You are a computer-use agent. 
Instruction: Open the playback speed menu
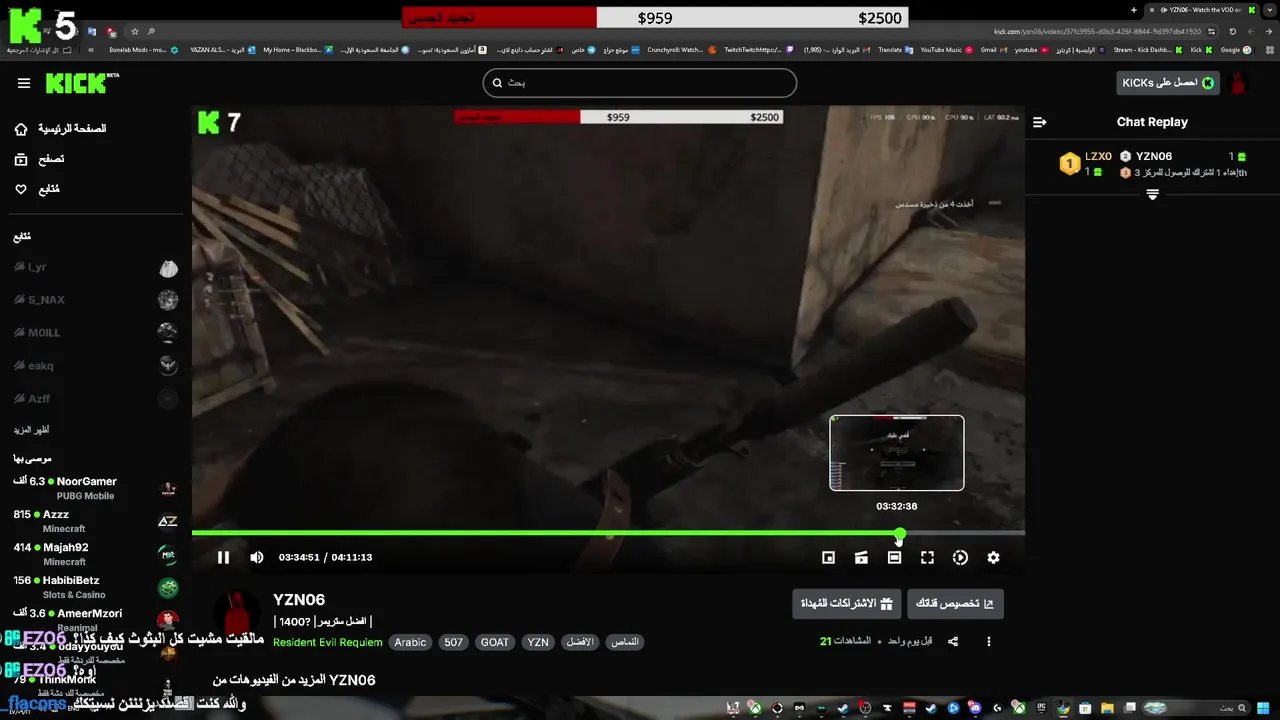(x=960, y=558)
